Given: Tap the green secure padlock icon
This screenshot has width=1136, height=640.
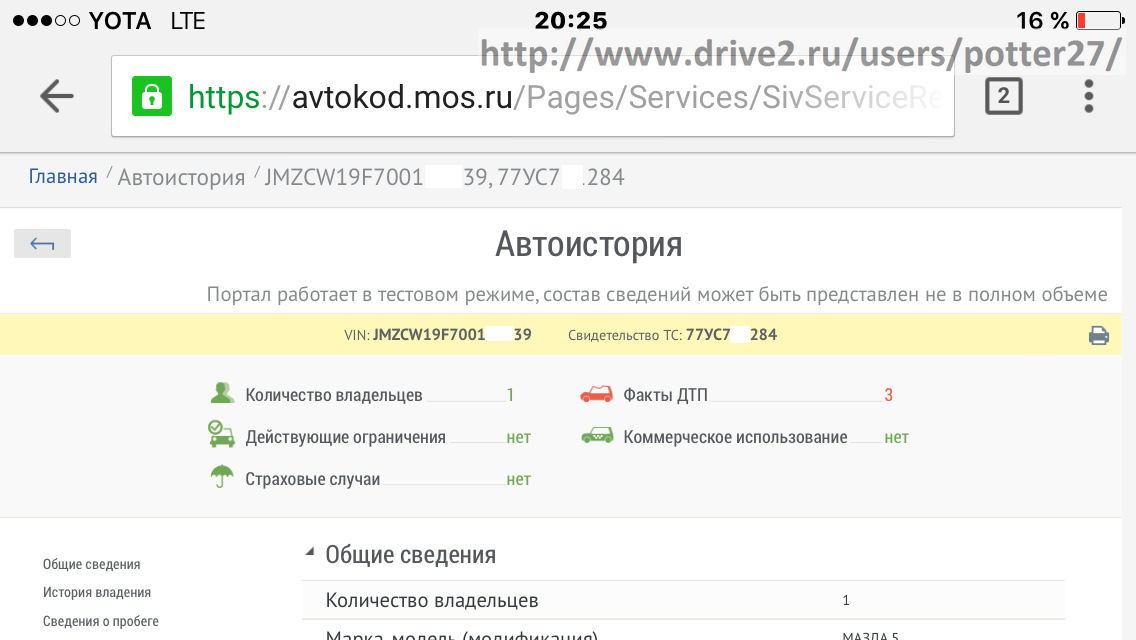Looking at the screenshot, I should point(151,96).
